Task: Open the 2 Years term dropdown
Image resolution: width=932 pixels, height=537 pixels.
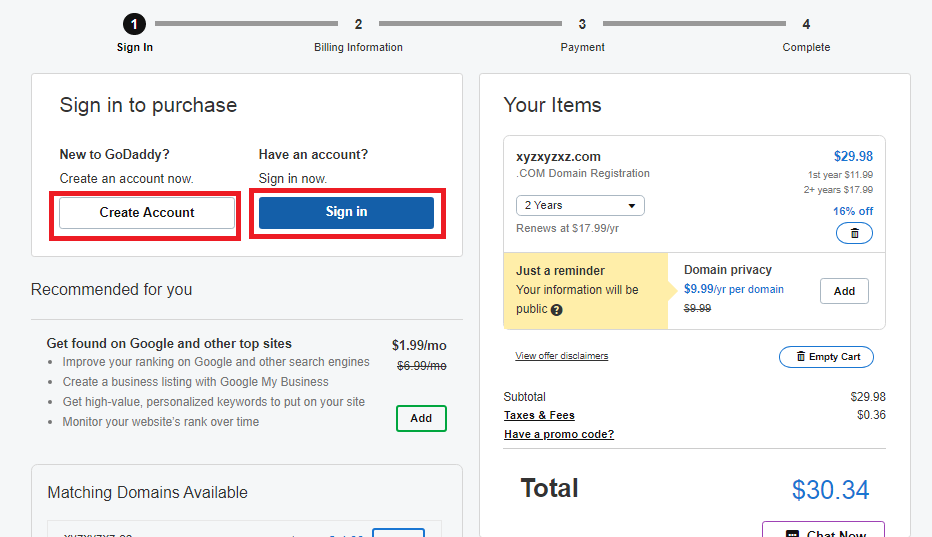Action: (x=580, y=205)
